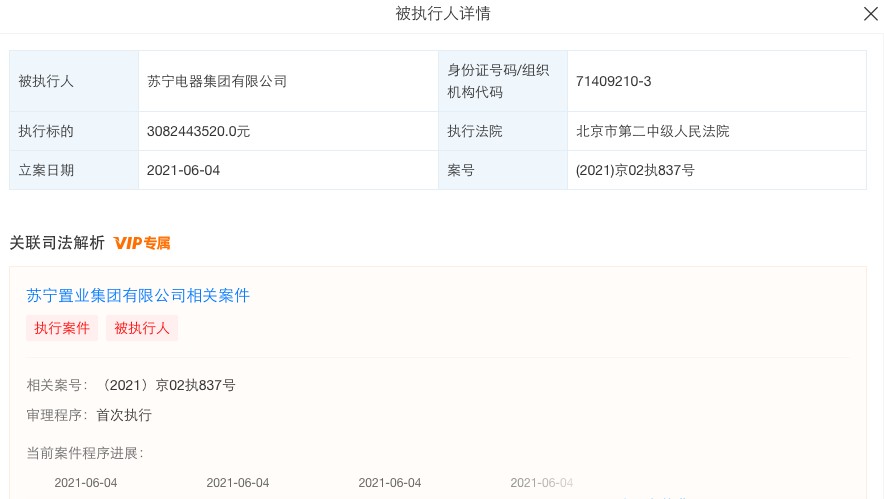
Task: Select the second timeline date in case progress
Action: (x=238, y=483)
